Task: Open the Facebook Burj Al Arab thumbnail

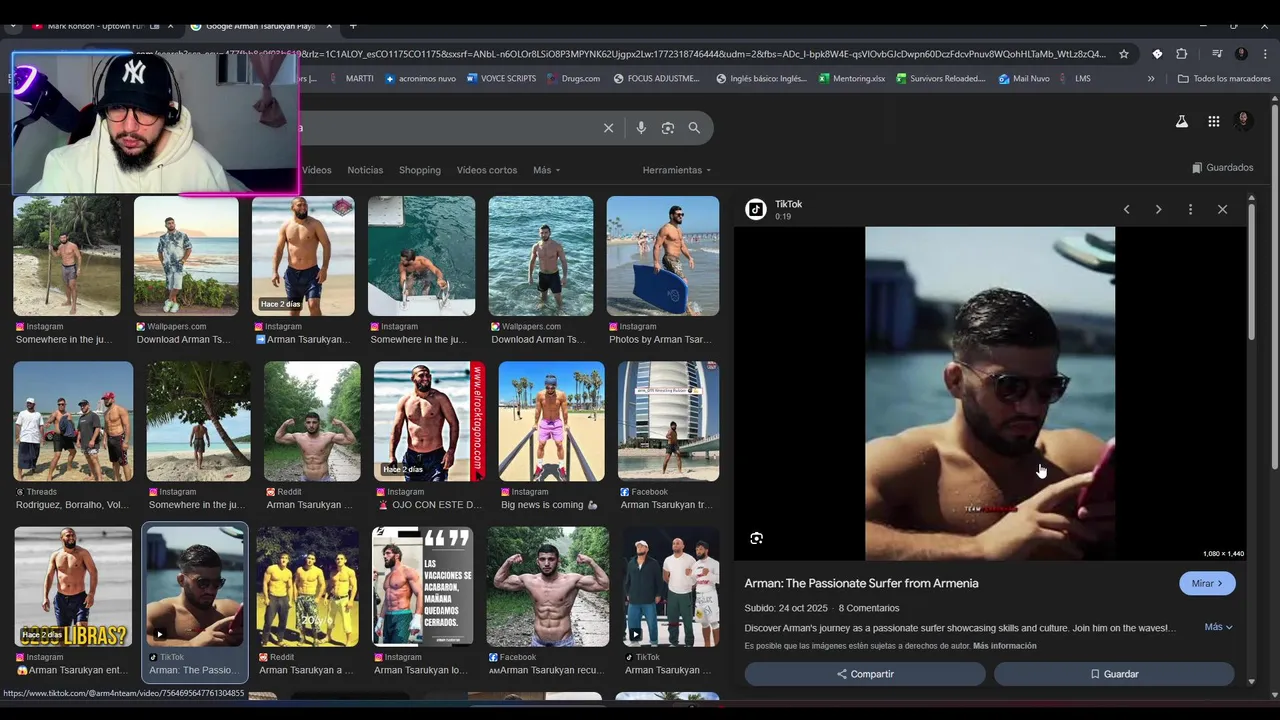Action: 668,421
